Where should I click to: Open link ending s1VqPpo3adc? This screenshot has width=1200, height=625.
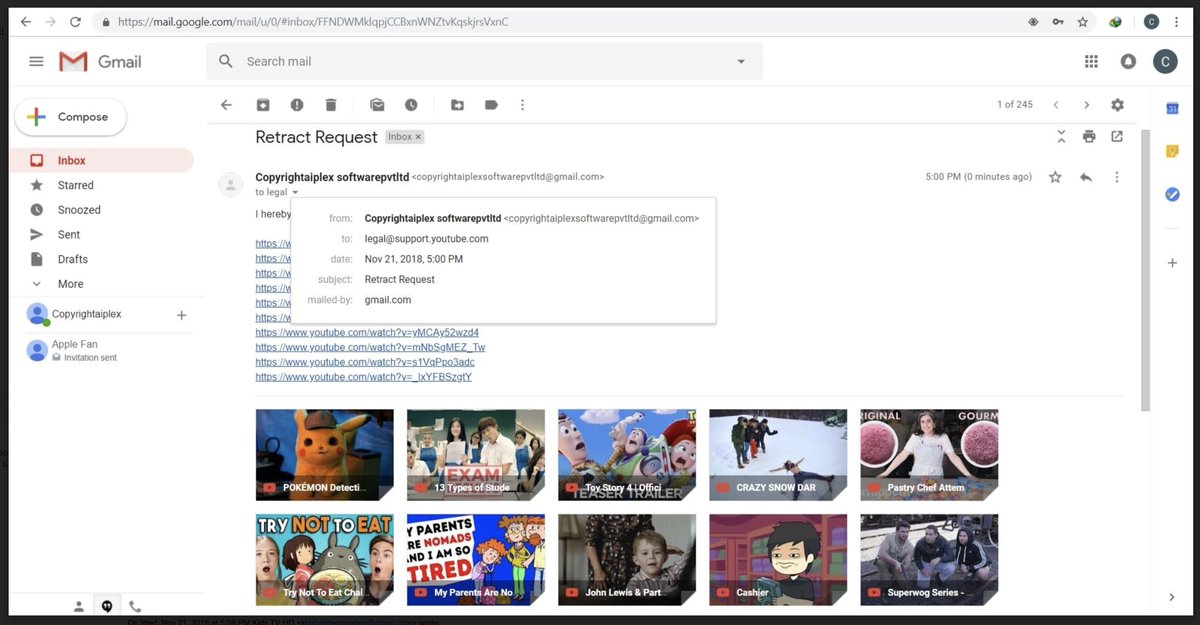[x=365, y=362]
